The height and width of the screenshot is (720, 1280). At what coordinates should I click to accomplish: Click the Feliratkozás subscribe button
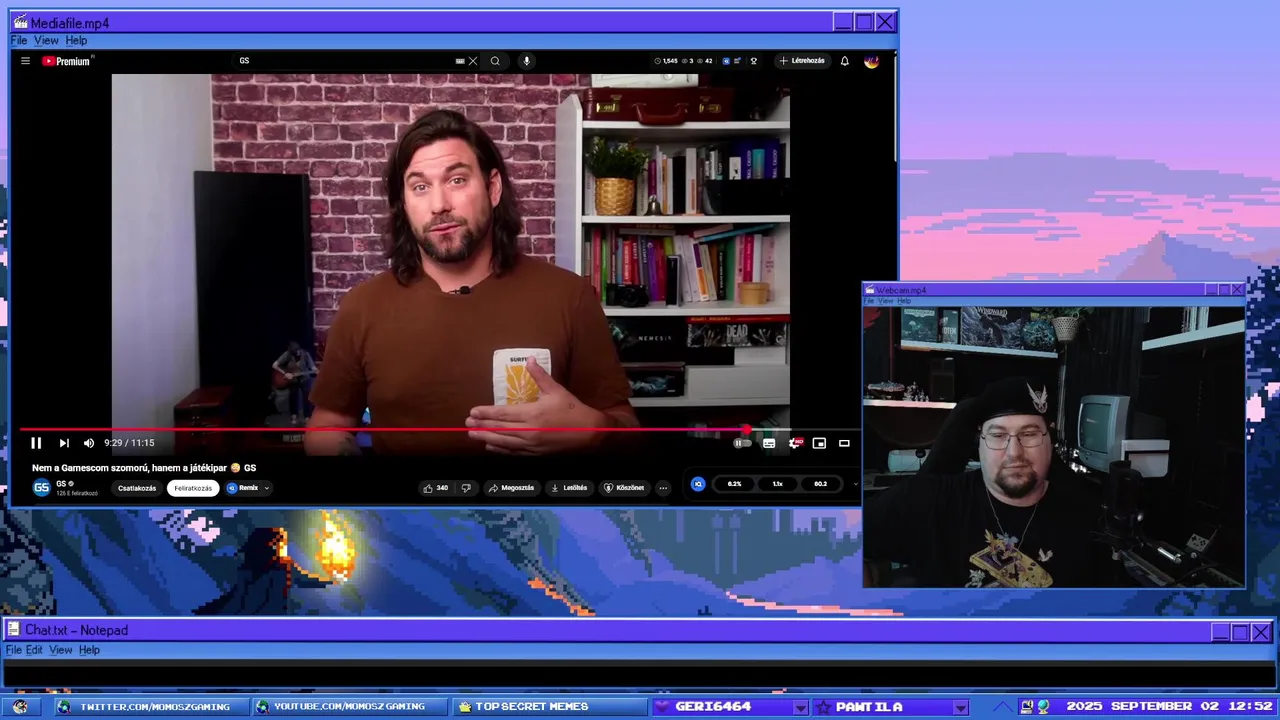pyautogui.click(x=193, y=488)
